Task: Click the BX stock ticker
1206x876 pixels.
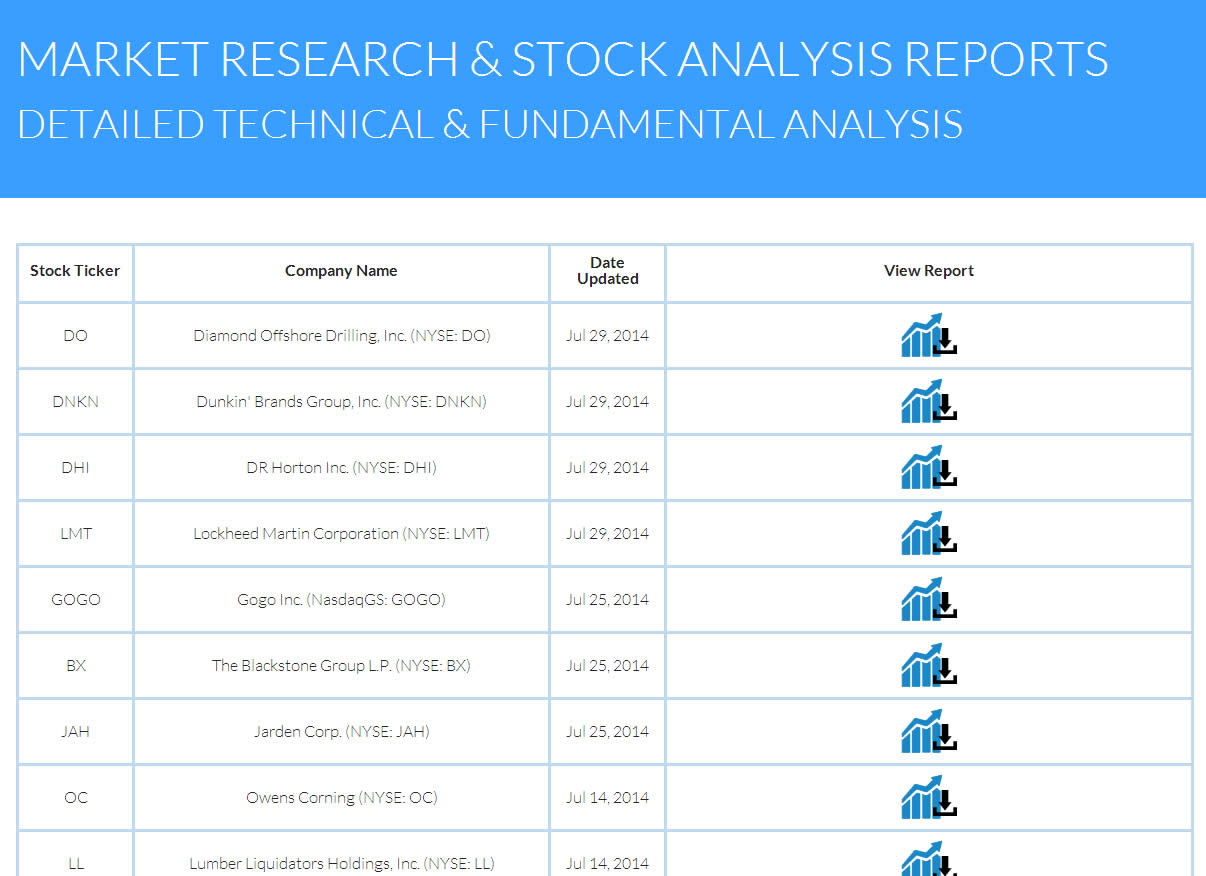Action: [75, 666]
